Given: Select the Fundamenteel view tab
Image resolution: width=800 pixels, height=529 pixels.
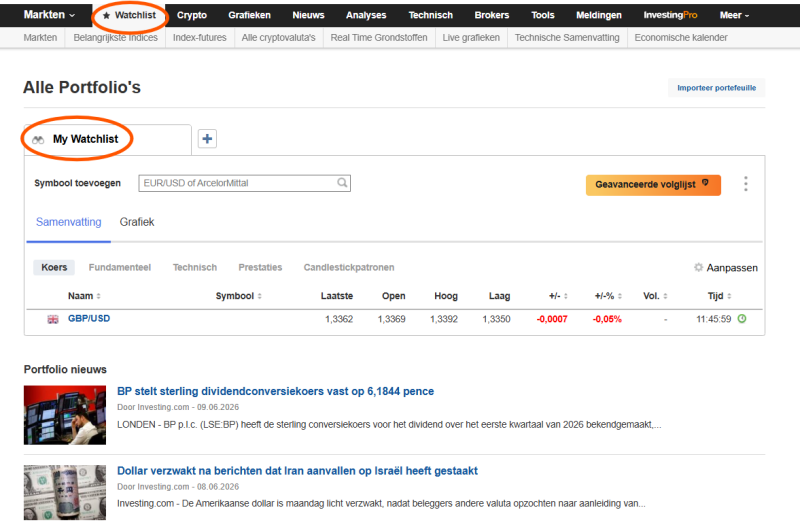Looking at the screenshot, I should point(120,267).
